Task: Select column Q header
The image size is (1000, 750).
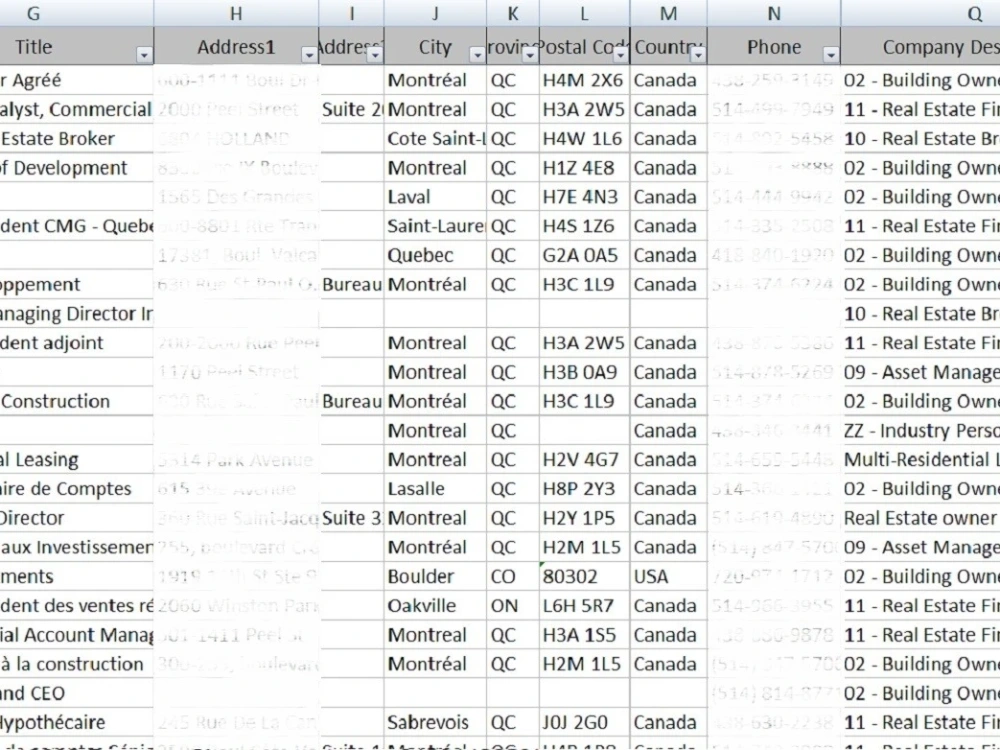Action: tap(921, 13)
